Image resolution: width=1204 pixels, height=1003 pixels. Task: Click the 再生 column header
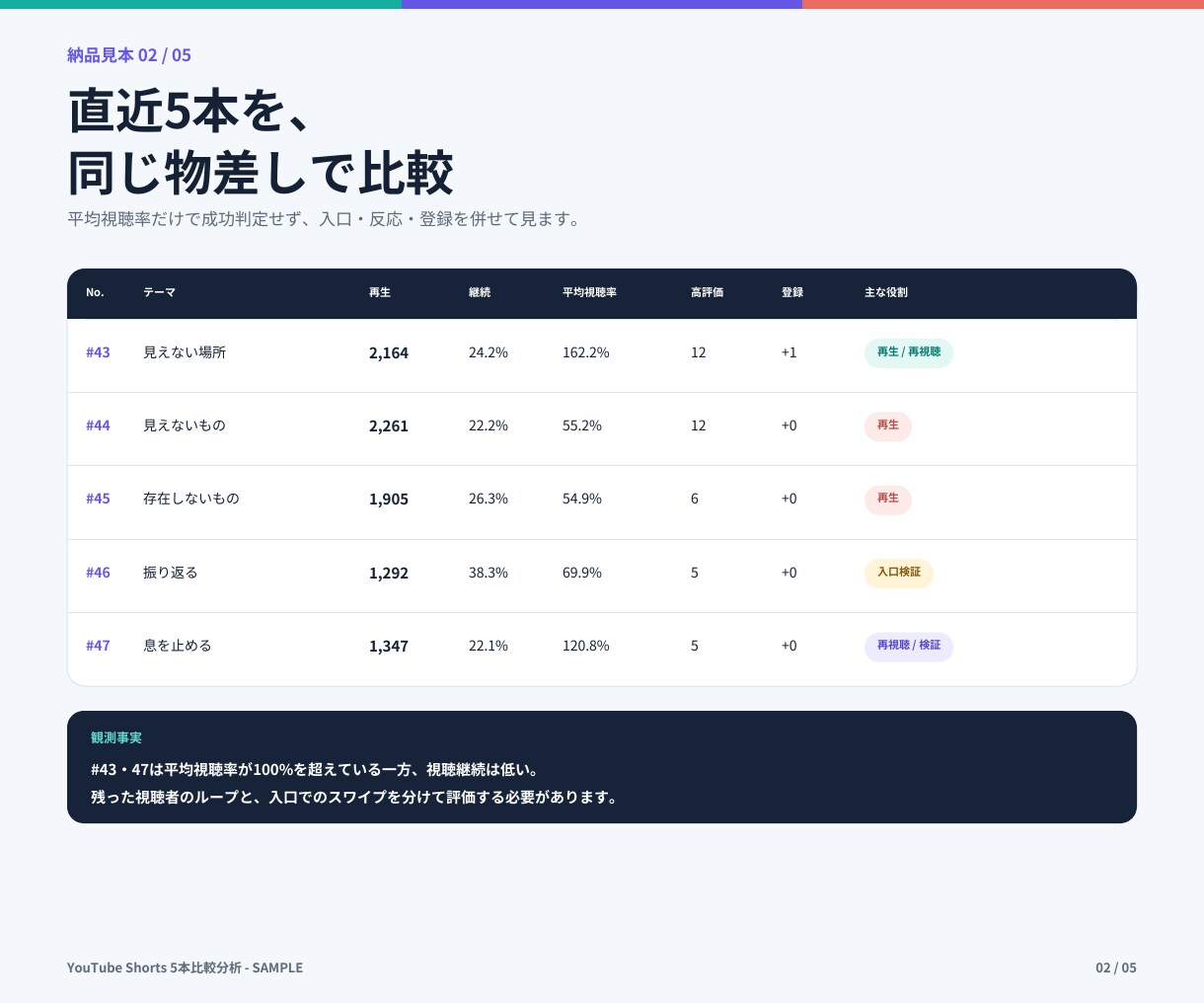[x=380, y=292]
